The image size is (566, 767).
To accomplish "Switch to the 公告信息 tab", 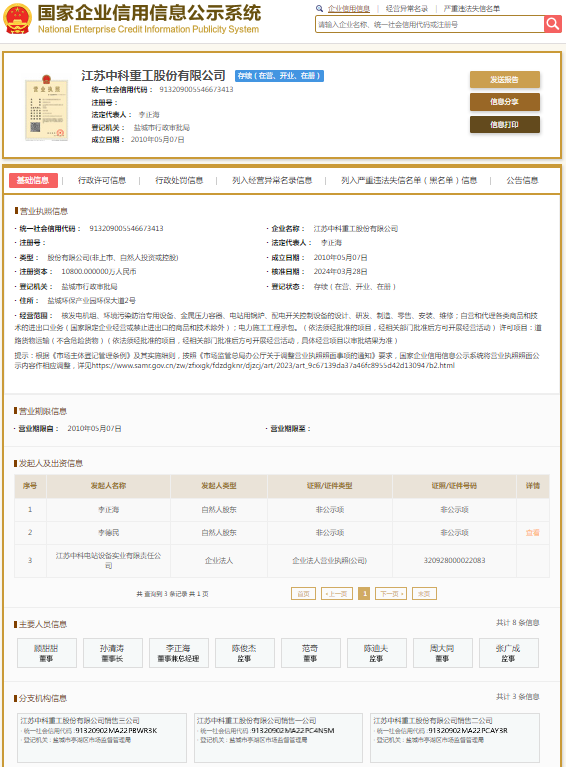I will pos(522,180).
